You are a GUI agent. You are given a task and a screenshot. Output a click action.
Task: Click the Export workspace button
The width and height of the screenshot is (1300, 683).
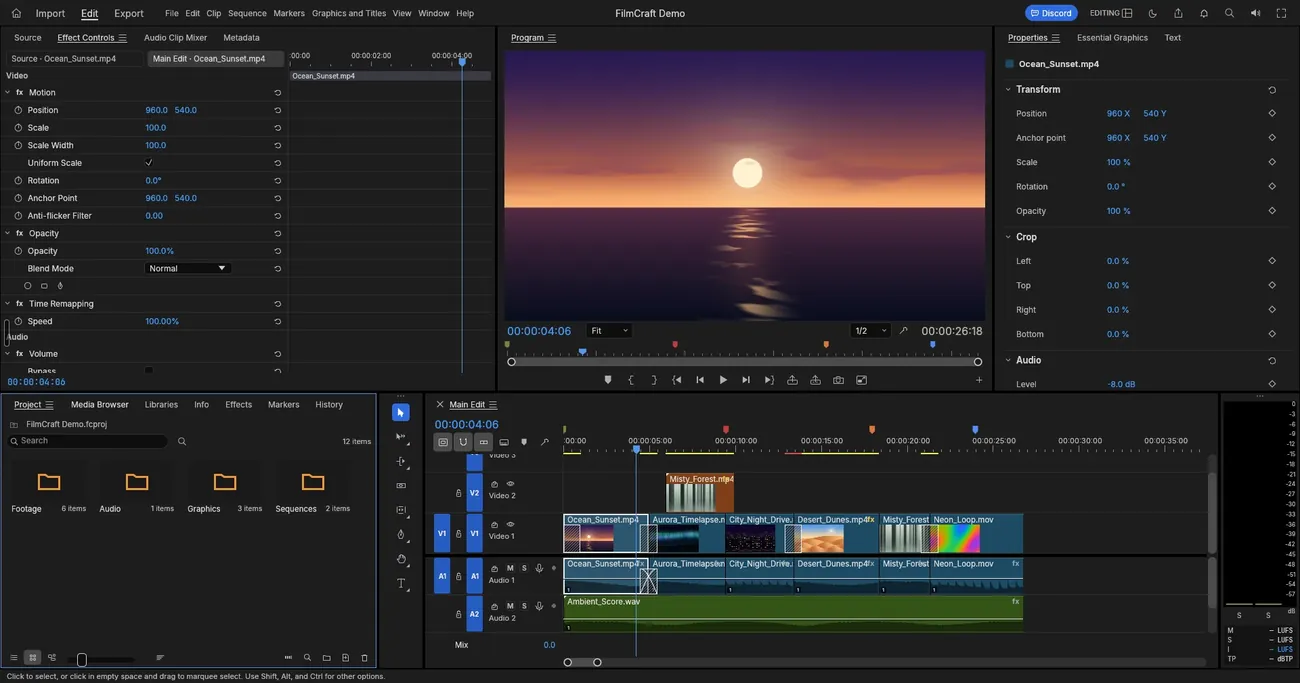coord(129,13)
